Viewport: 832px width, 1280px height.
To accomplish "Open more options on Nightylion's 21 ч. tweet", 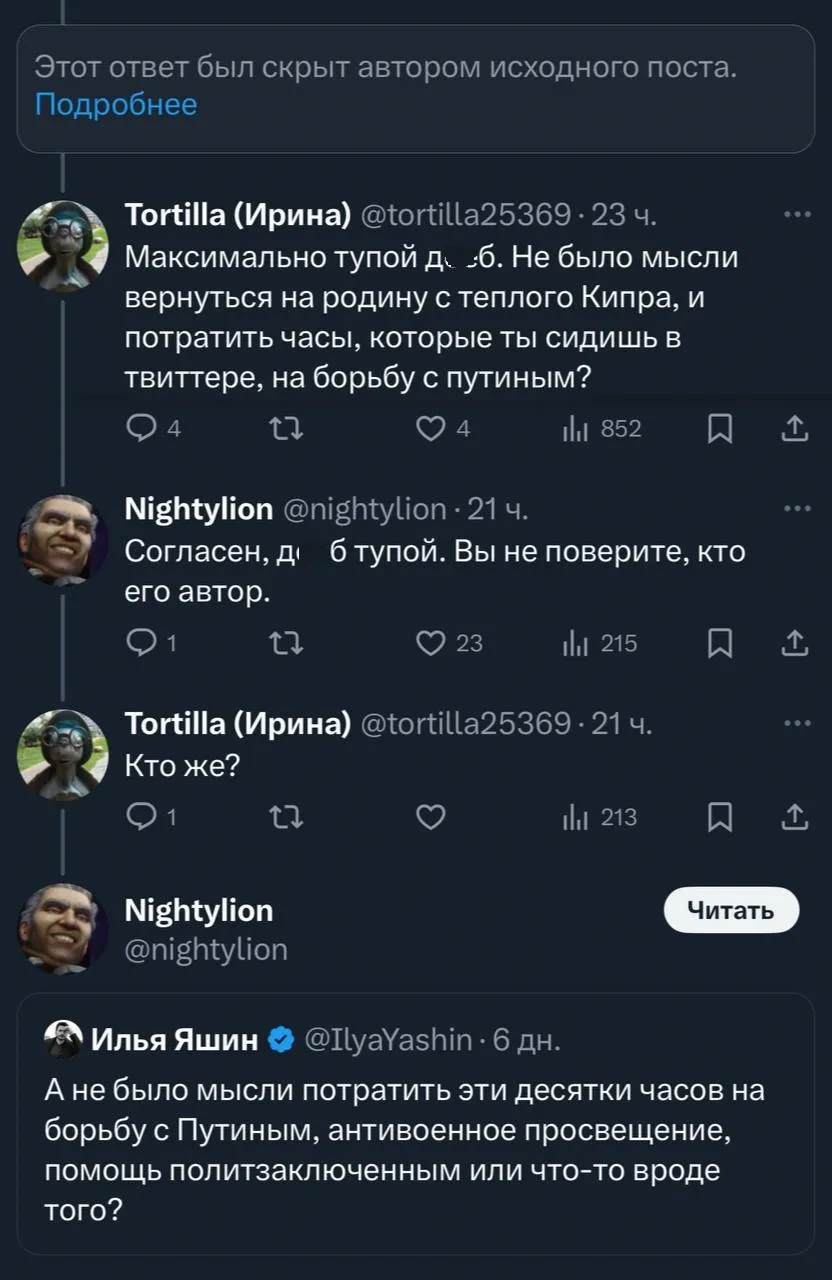I will [x=797, y=509].
